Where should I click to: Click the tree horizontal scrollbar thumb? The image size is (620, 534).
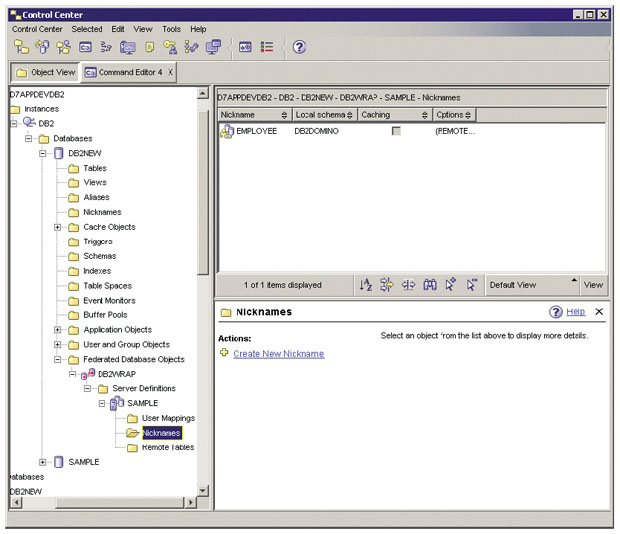click(x=120, y=502)
